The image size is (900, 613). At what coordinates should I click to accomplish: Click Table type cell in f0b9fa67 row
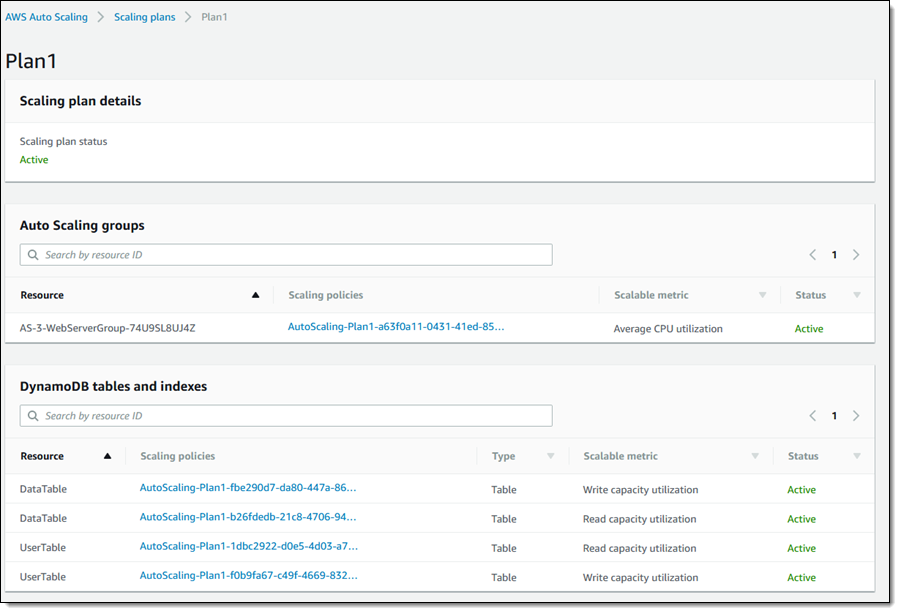point(504,577)
